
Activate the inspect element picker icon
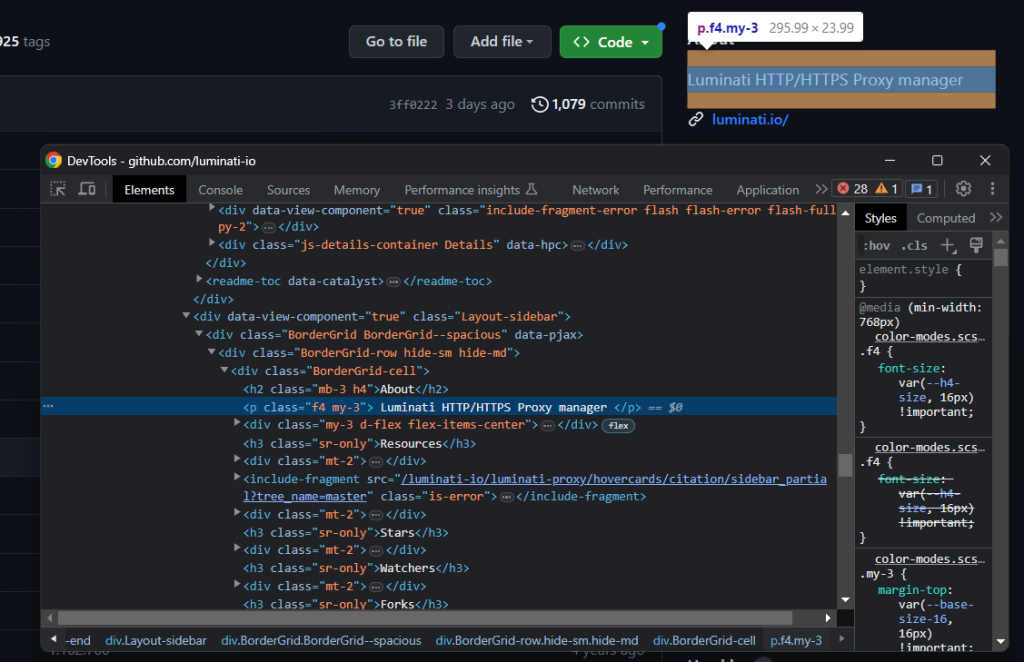pos(58,189)
